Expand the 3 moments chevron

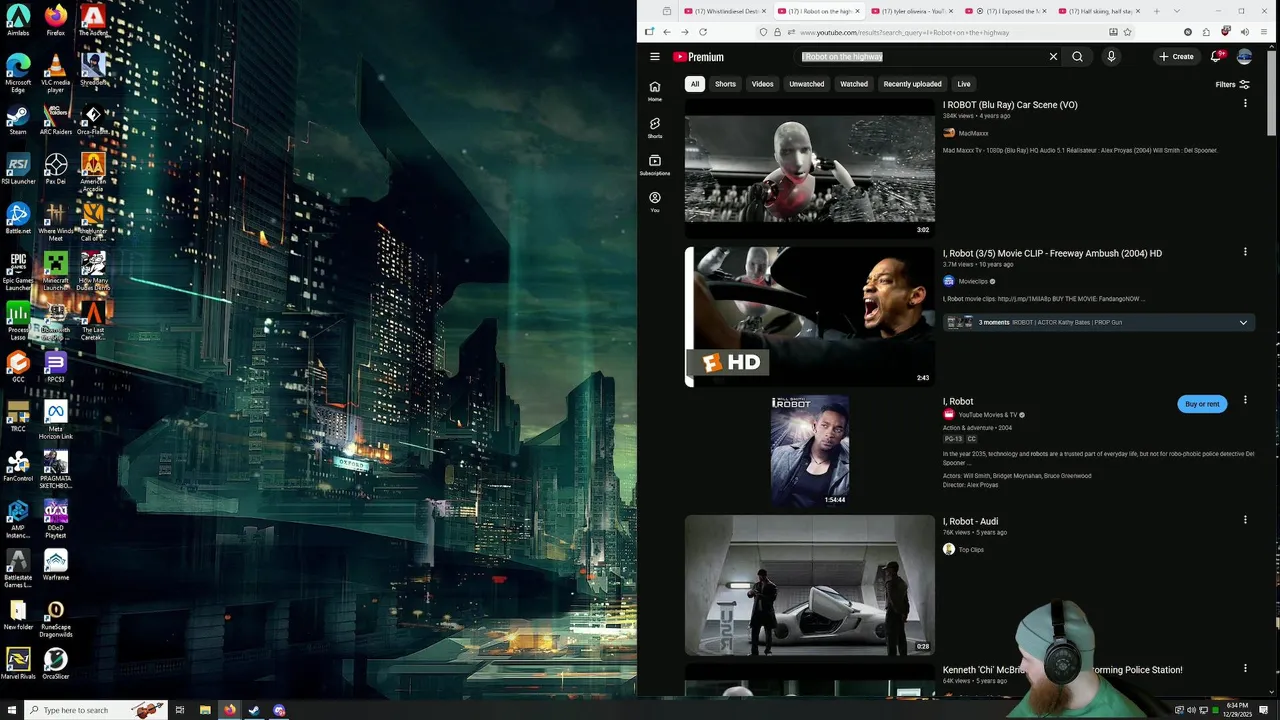tap(1243, 322)
